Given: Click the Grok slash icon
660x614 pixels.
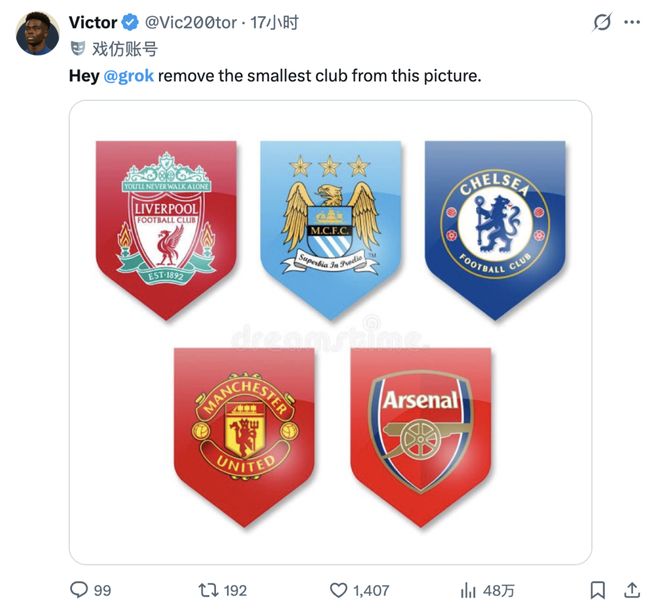Looking at the screenshot, I should coord(602,22).
